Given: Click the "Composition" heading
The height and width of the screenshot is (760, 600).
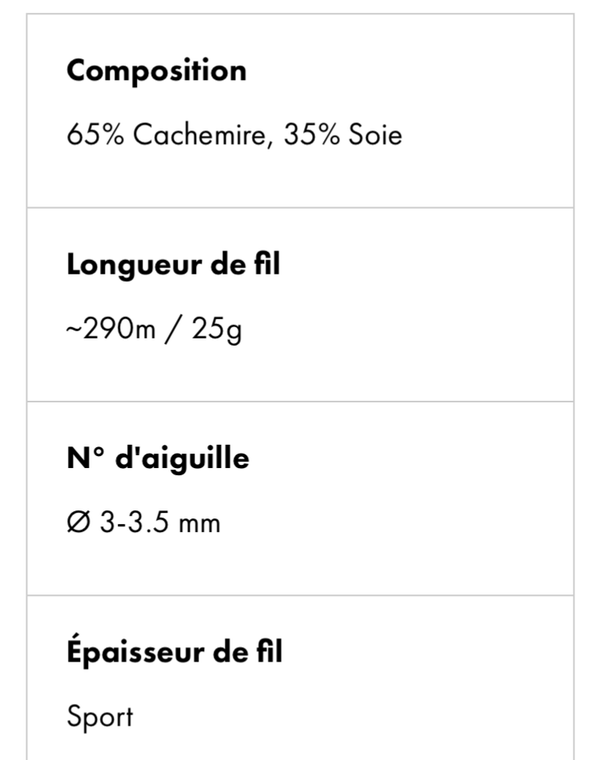Looking at the screenshot, I should tap(156, 71).
